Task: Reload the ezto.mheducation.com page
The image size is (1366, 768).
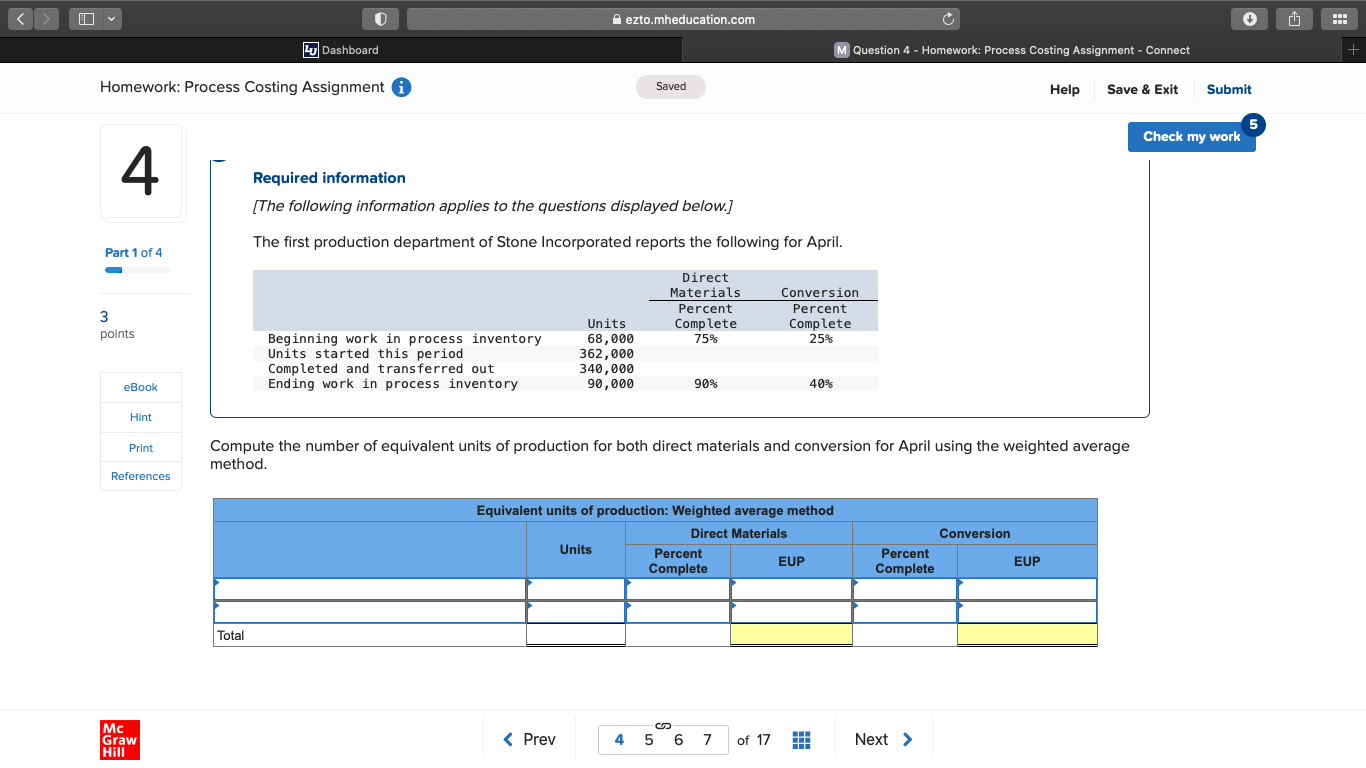Action: click(x=946, y=18)
